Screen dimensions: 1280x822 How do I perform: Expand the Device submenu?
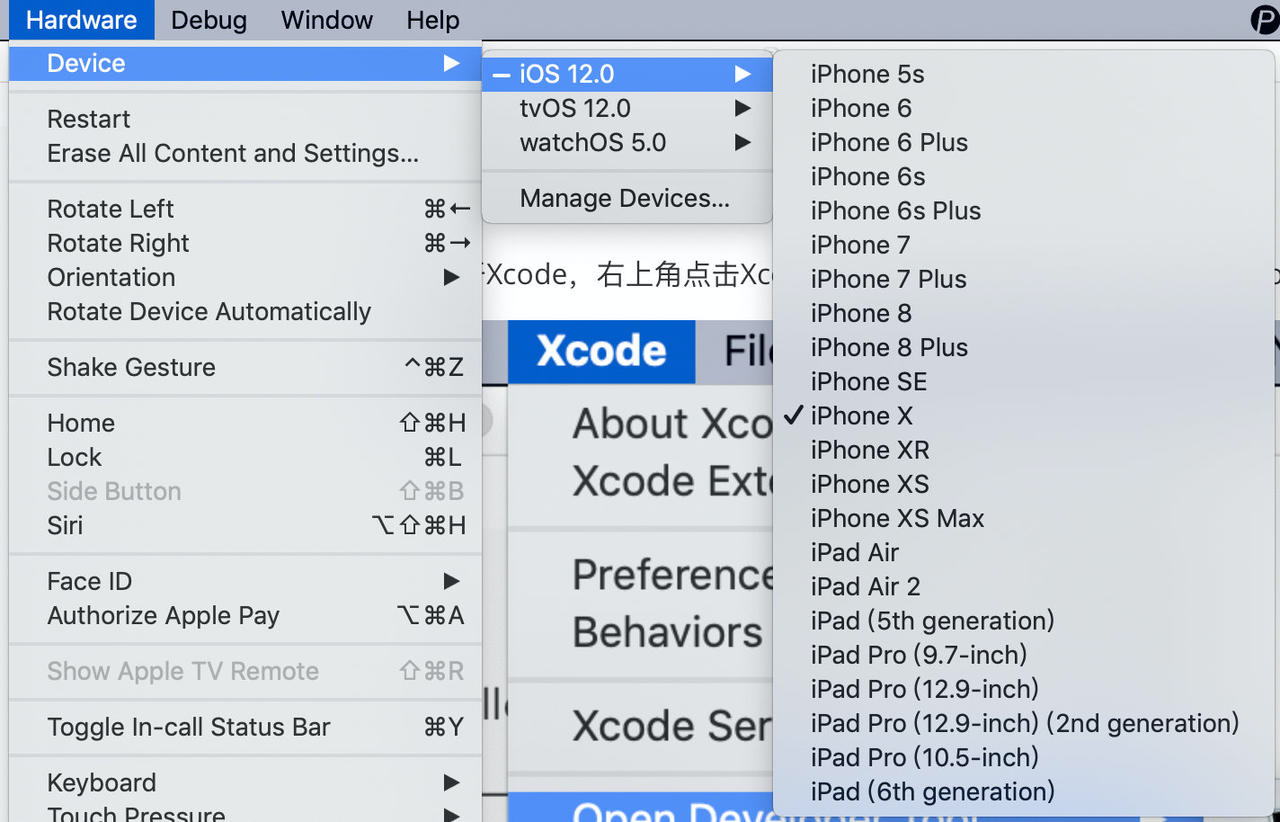(245, 63)
